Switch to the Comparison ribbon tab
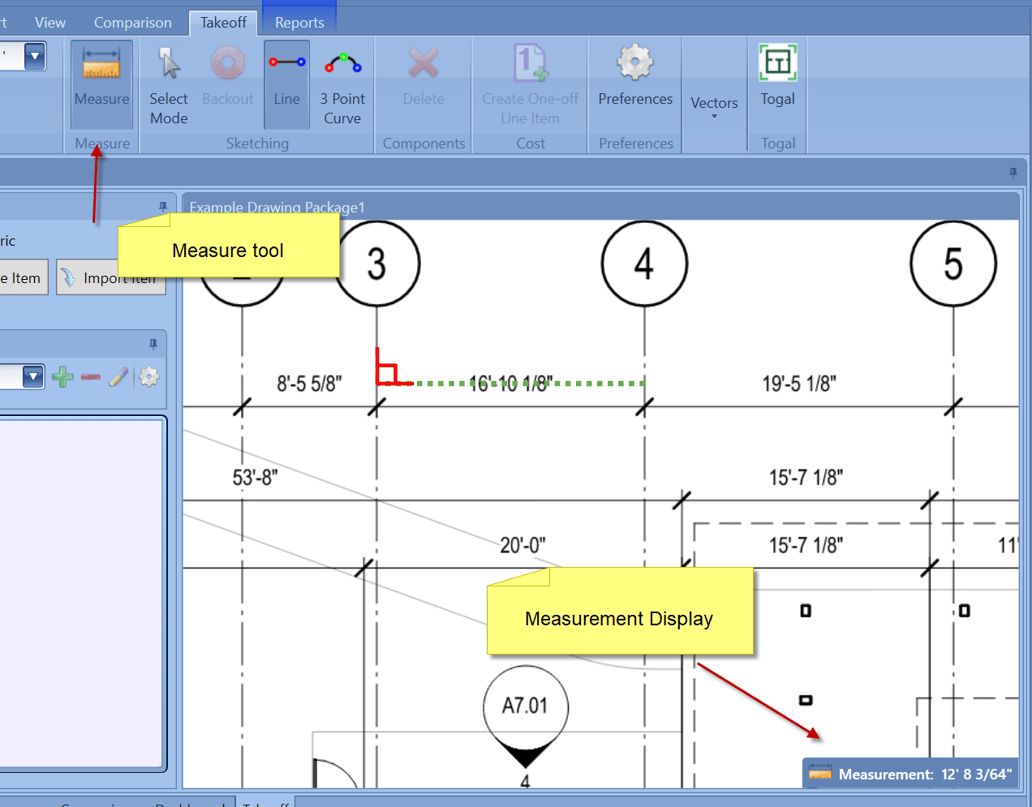The height and width of the screenshot is (807, 1032). 133,22
